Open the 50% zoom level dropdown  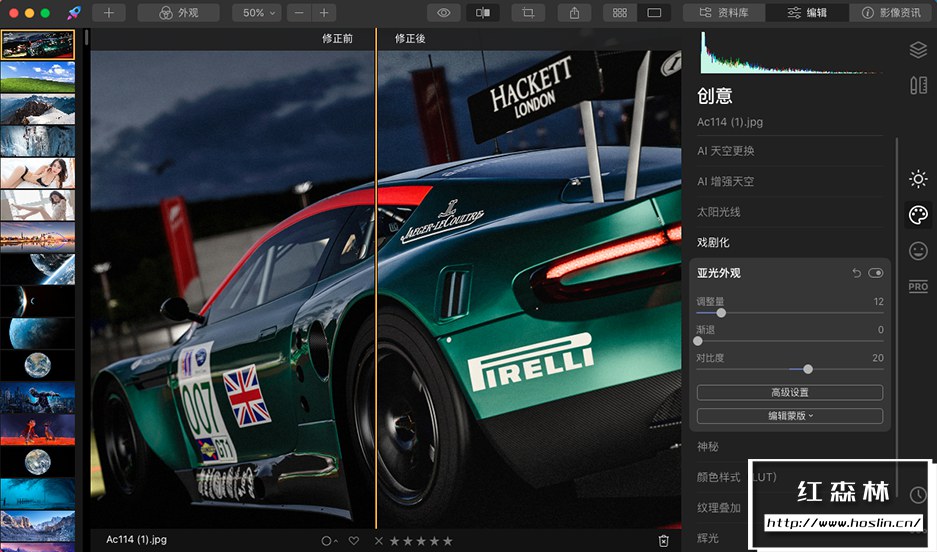tap(256, 13)
